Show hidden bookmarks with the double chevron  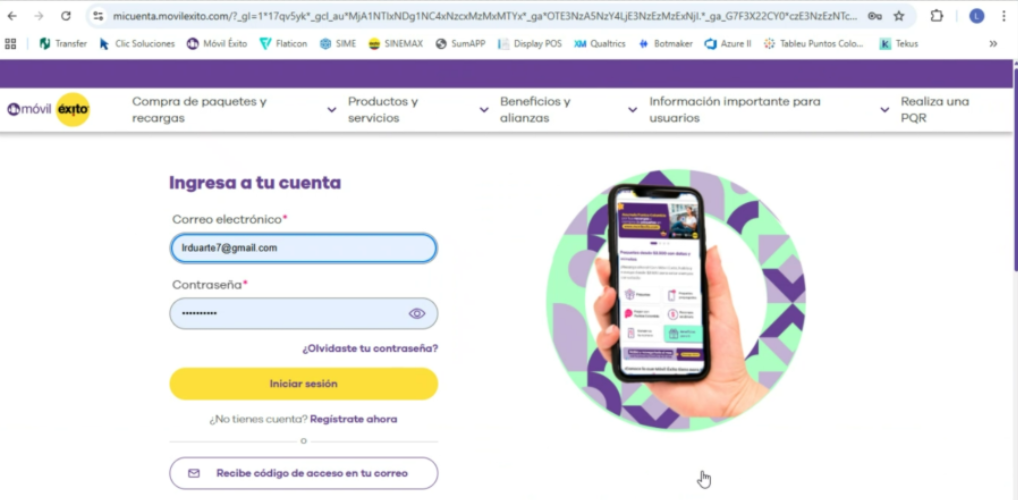tap(993, 44)
